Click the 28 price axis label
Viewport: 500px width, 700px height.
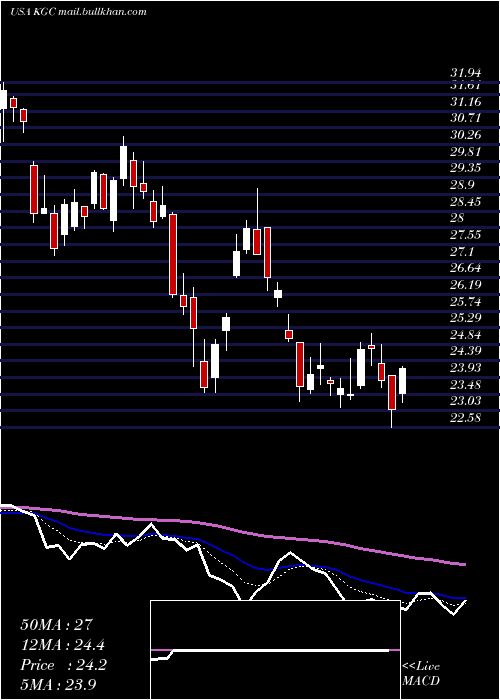(x=458, y=218)
